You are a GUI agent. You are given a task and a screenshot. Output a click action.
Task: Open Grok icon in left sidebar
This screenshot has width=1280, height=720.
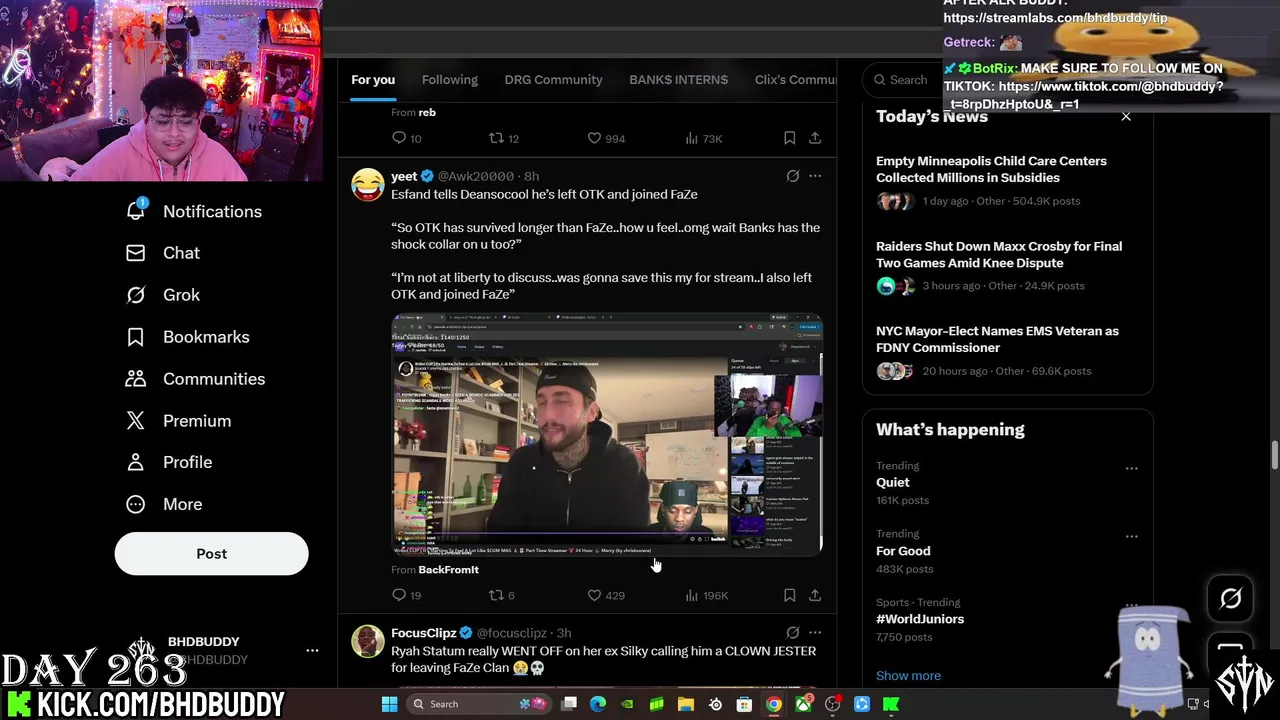(x=136, y=295)
